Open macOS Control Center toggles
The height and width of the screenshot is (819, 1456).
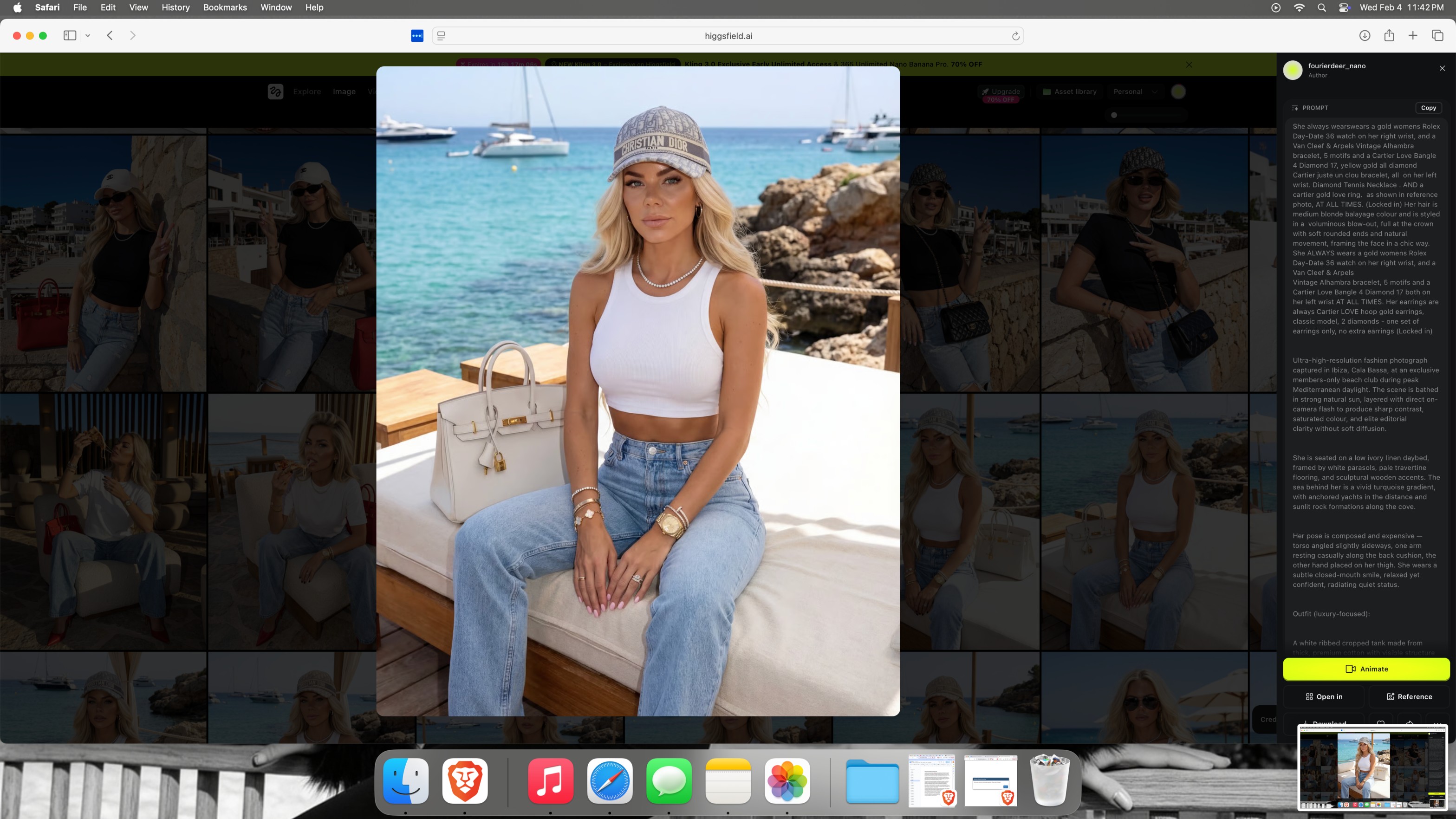coord(1344,7)
